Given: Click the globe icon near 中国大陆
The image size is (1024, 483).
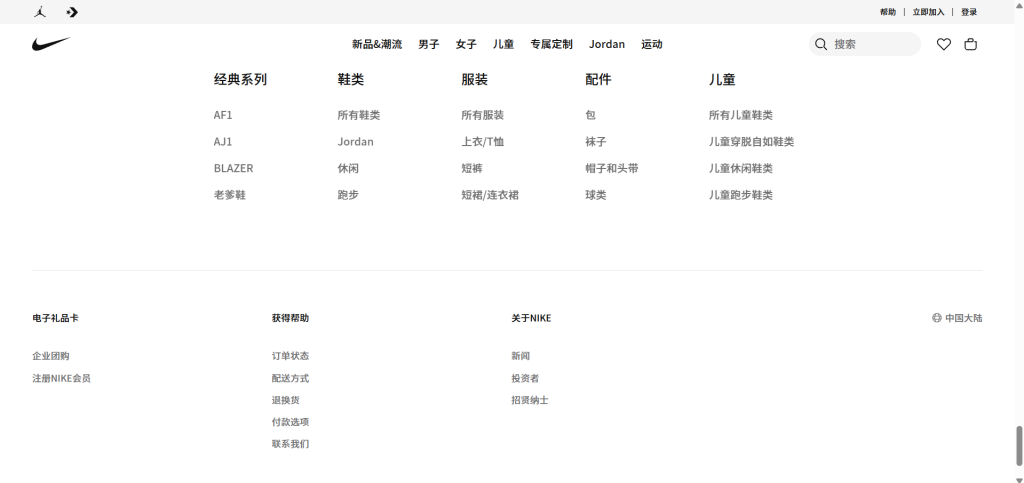Looking at the screenshot, I should point(936,318).
